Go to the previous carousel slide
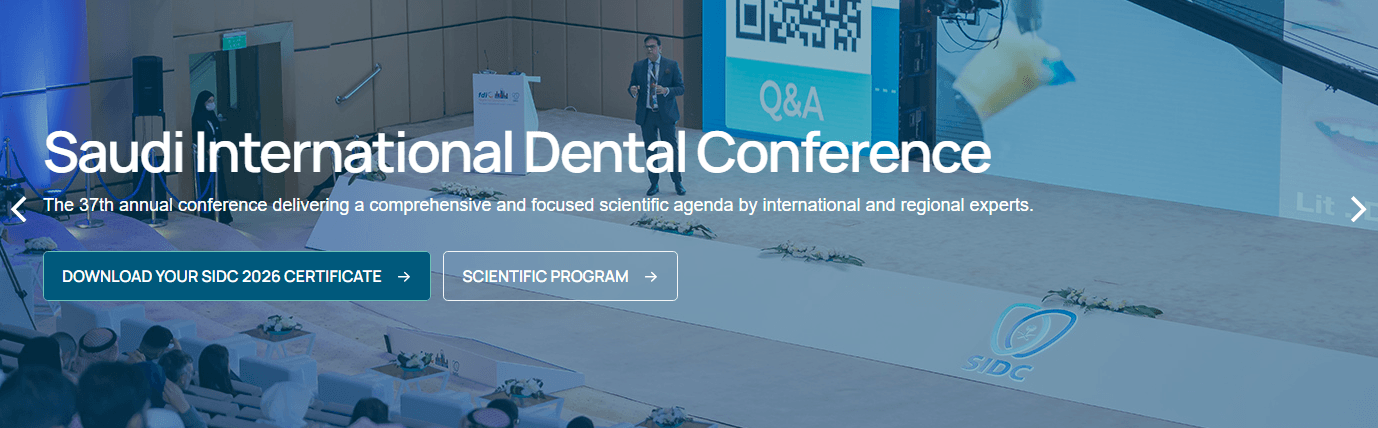Image resolution: width=1378 pixels, height=428 pixels. tap(19, 209)
